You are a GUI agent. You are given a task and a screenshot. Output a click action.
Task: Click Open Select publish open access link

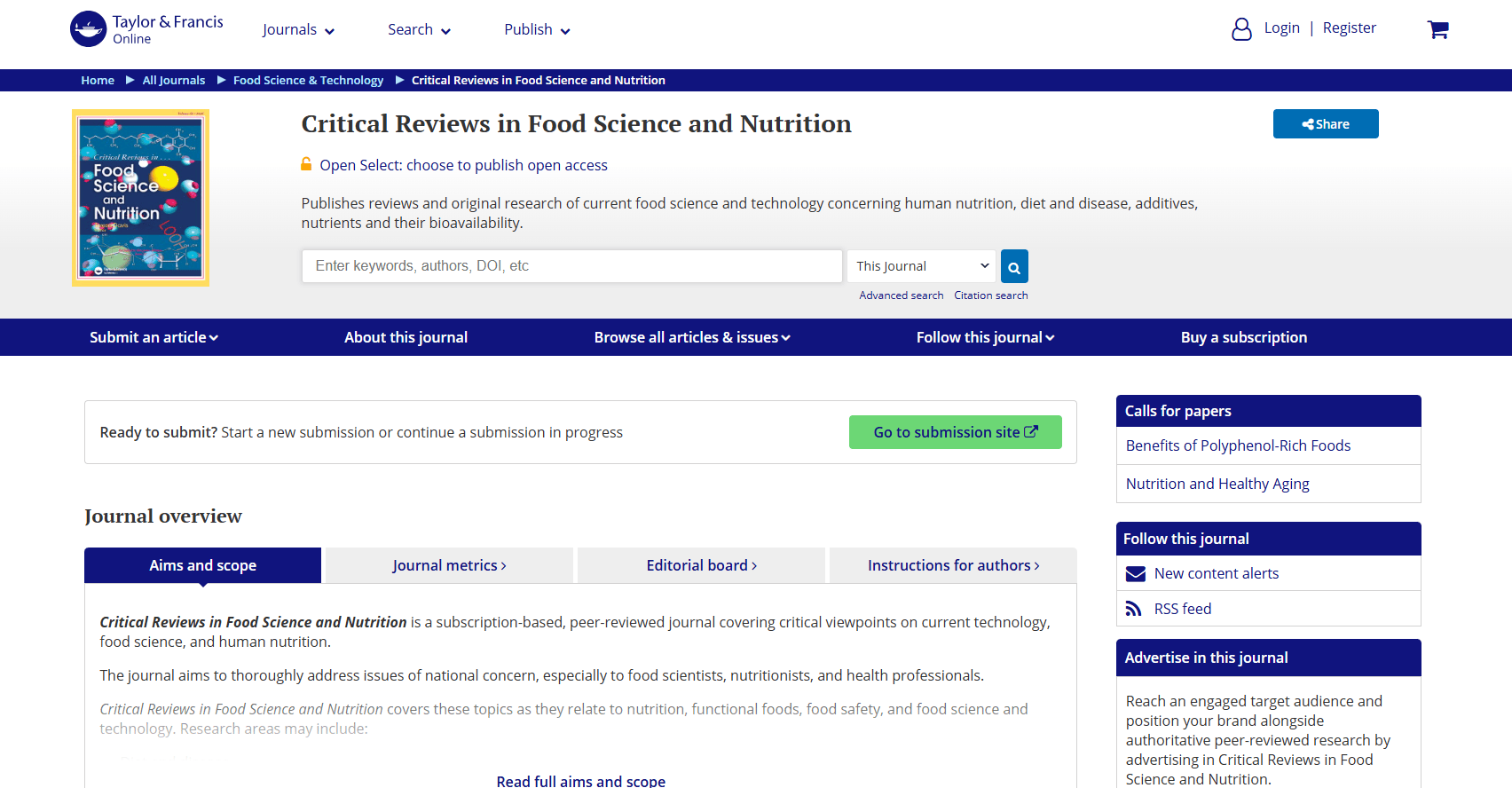coord(463,165)
